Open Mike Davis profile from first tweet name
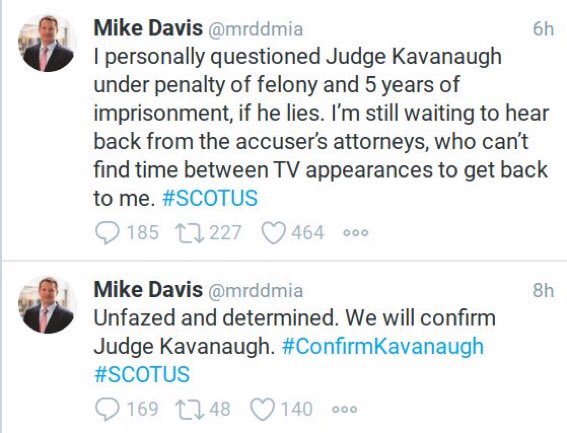Viewport: 567px width, 433px height. click(148, 28)
